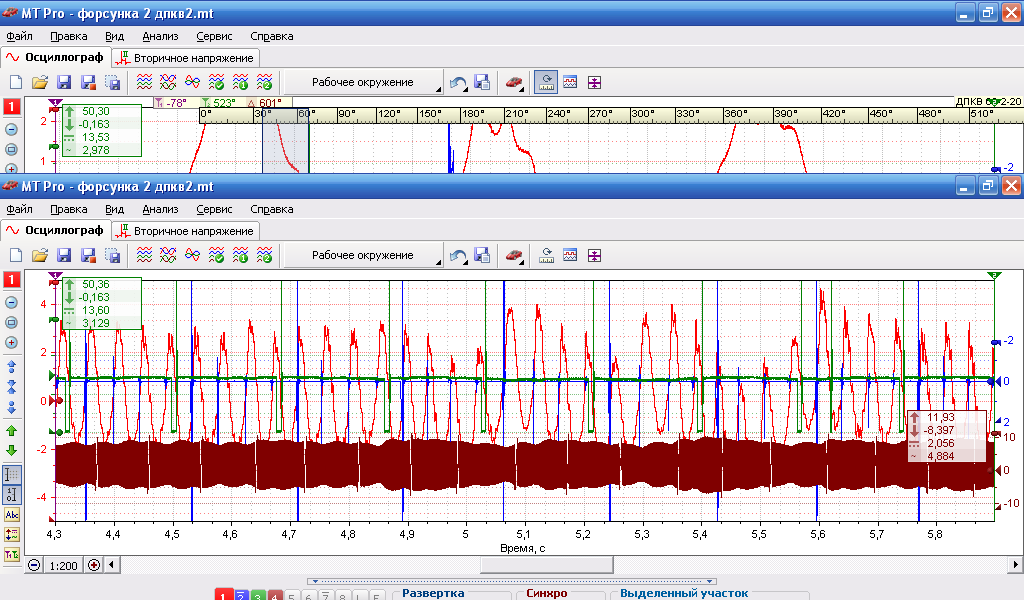1024x600 pixels.
Task: Open the Рабочее окружение dropdown in the front window
Action: [x=362, y=255]
